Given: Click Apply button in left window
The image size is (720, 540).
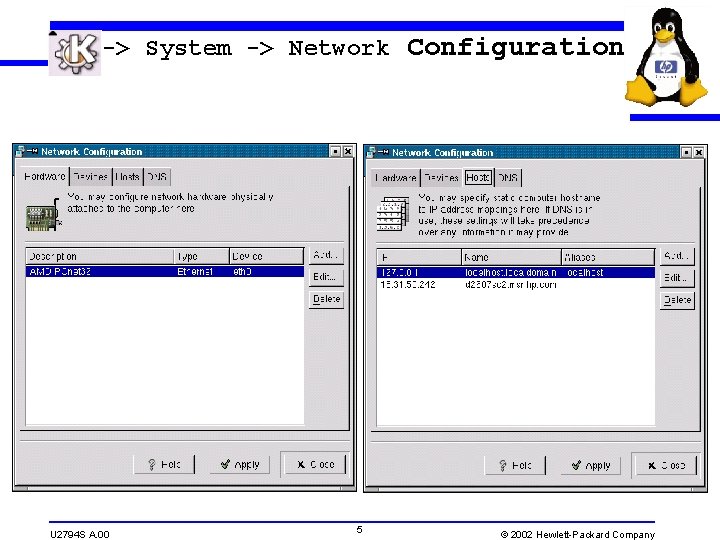Looking at the screenshot, I should point(240,465).
